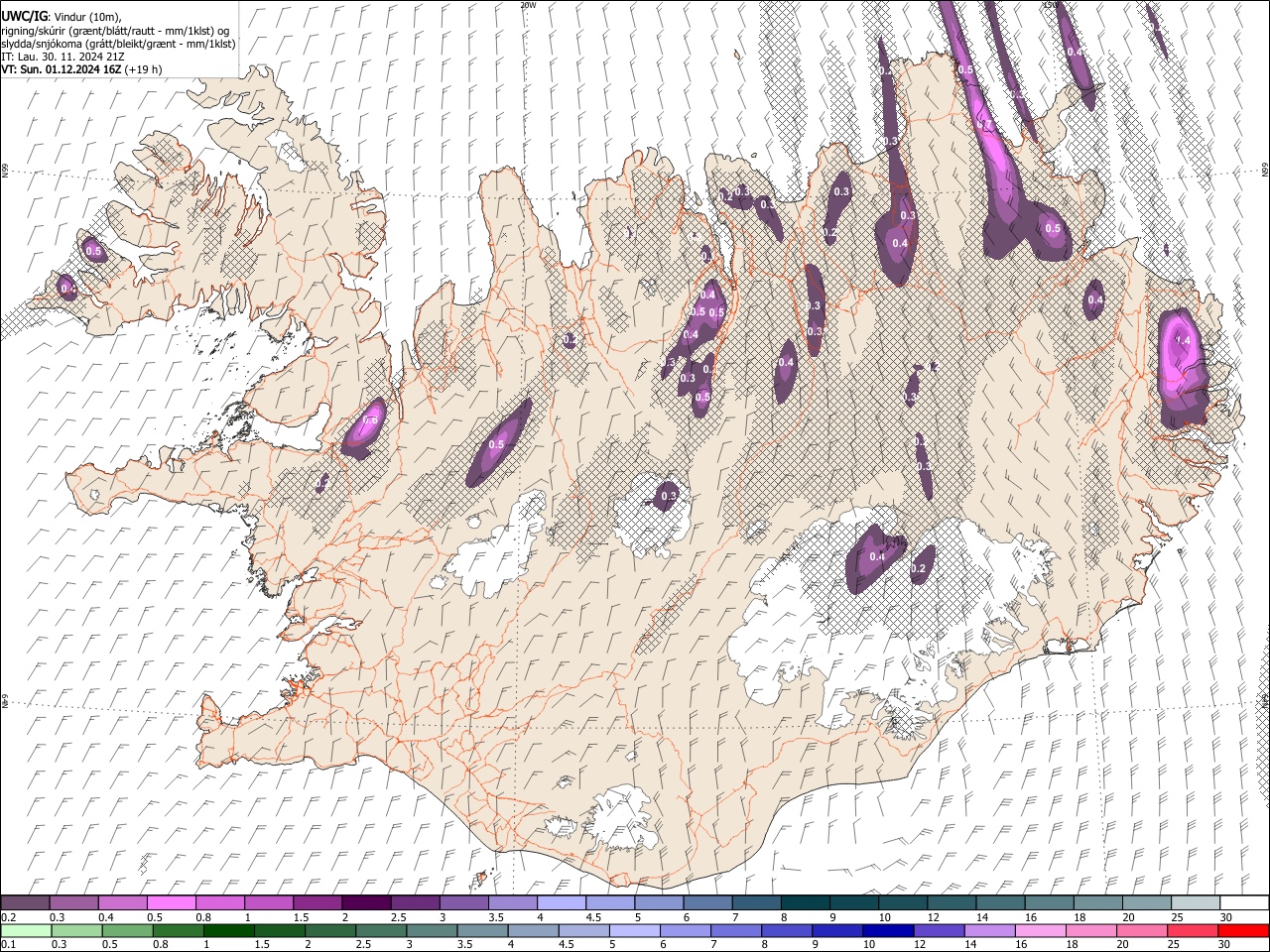Viewport: 1270px width, 952px height.
Task: Click the '(+19 h)' forecast offset text
Action: 144,69
